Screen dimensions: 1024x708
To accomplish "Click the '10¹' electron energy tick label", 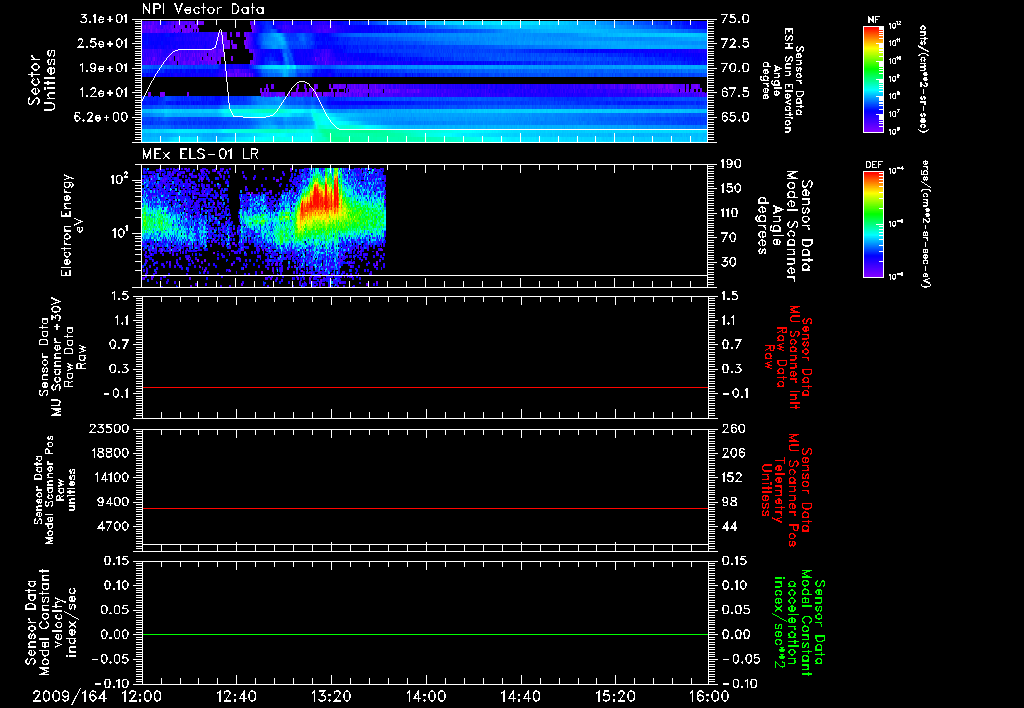I will point(120,233).
